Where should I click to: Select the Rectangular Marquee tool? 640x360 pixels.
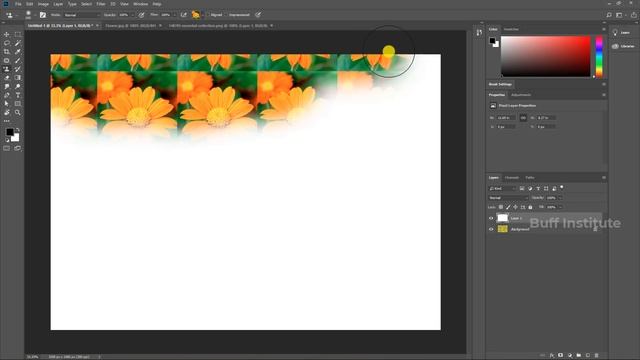(18, 34)
